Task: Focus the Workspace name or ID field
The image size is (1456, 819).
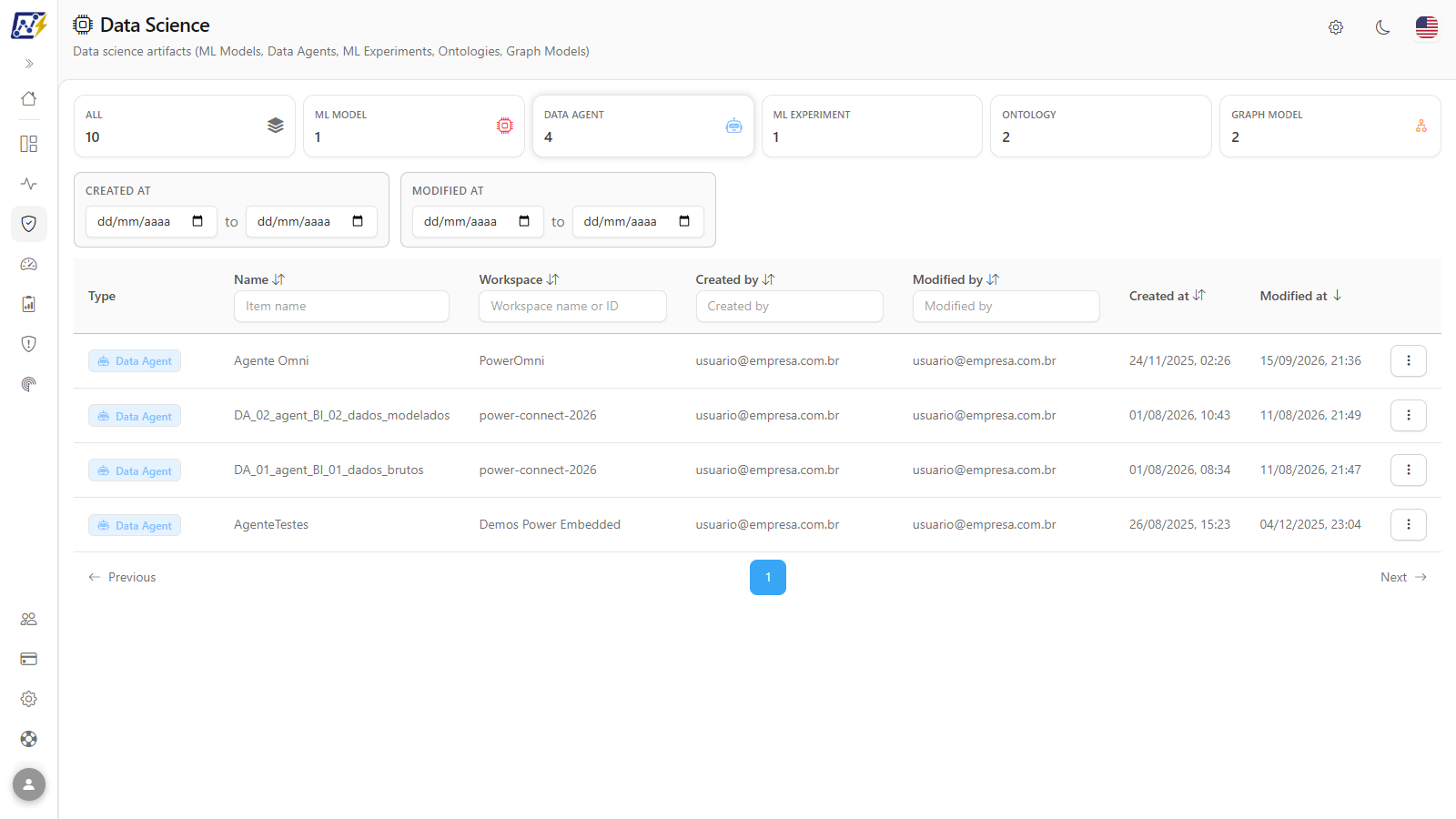Action: tap(572, 306)
